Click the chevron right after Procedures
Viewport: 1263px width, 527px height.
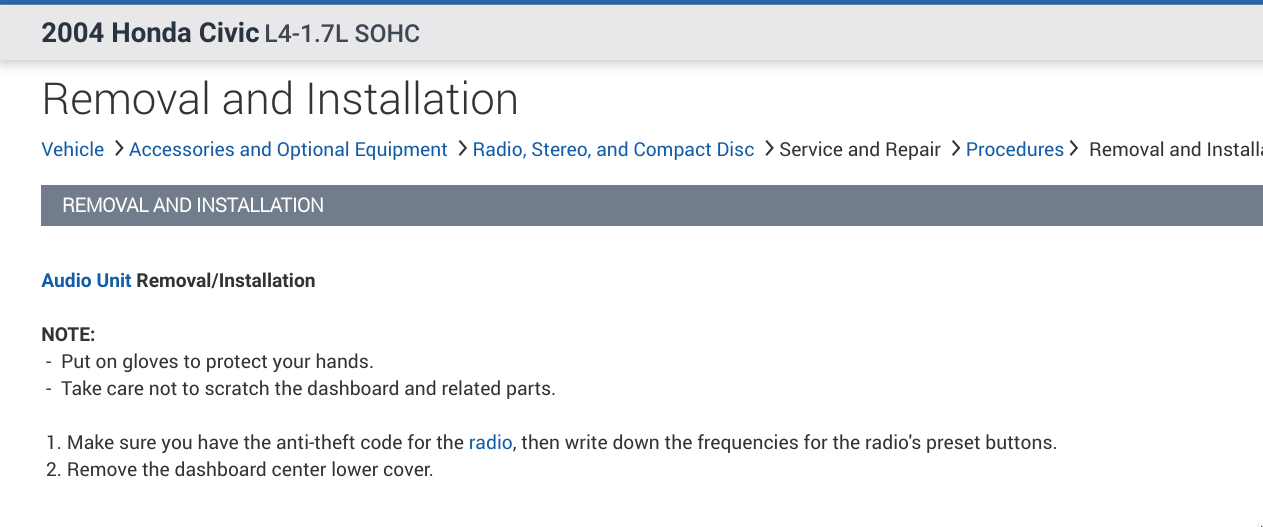(x=1075, y=149)
